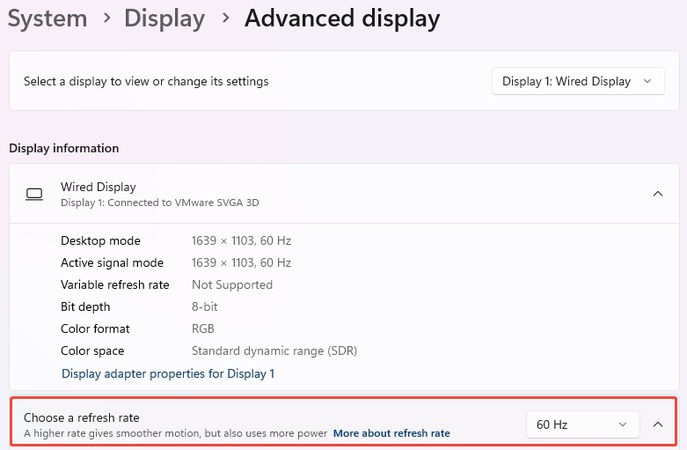
Task: Click the monitor icon beside Wired Display
Action: pos(34,193)
